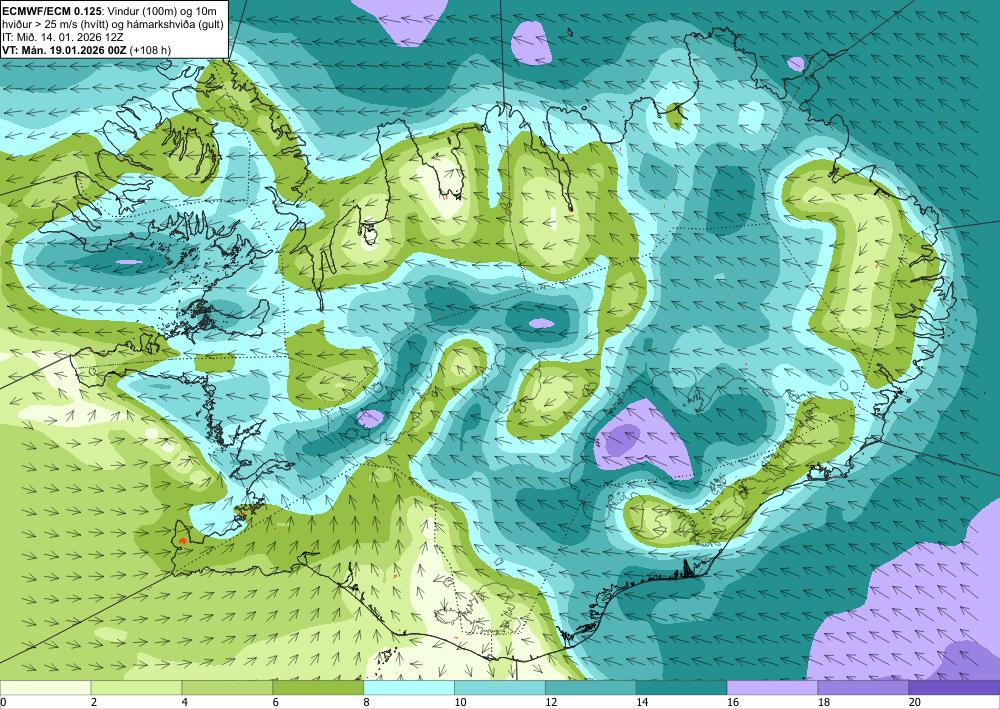
Task: Click the 6–8 m/s dark green legend swatch
Action: (x=318, y=687)
